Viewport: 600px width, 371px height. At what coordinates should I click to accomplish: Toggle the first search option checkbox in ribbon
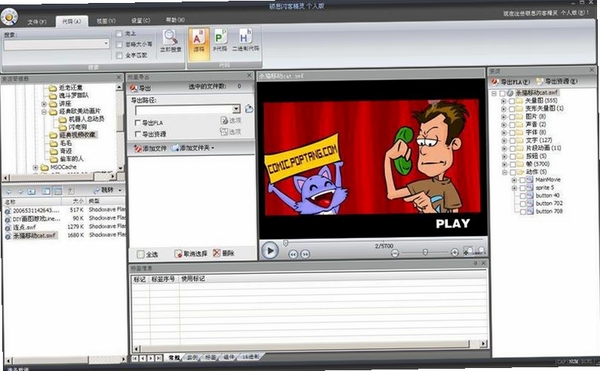[x=119, y=34]
